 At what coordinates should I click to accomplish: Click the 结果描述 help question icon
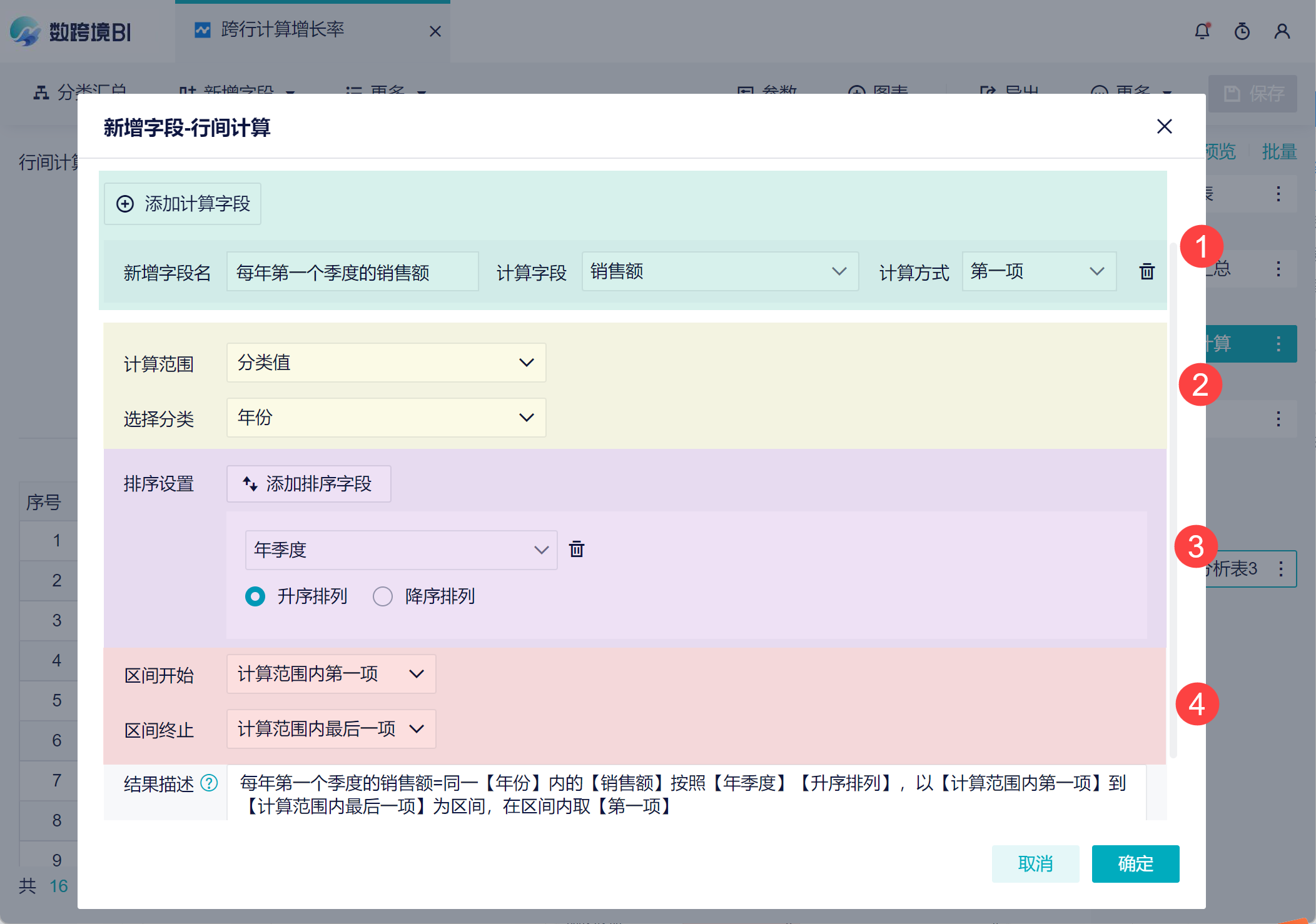(x=209, y=783)
